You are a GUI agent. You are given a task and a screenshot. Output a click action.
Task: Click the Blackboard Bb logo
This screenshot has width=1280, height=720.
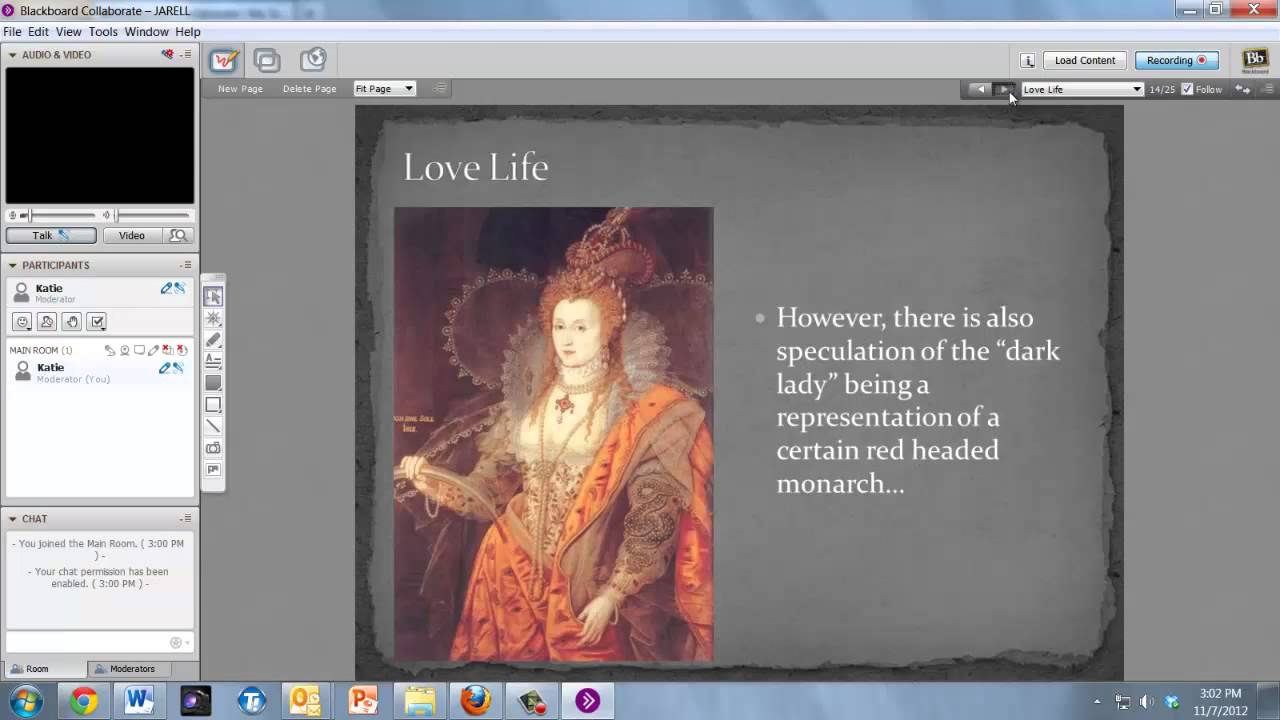pyautogui.click(x=1255, y=60)
